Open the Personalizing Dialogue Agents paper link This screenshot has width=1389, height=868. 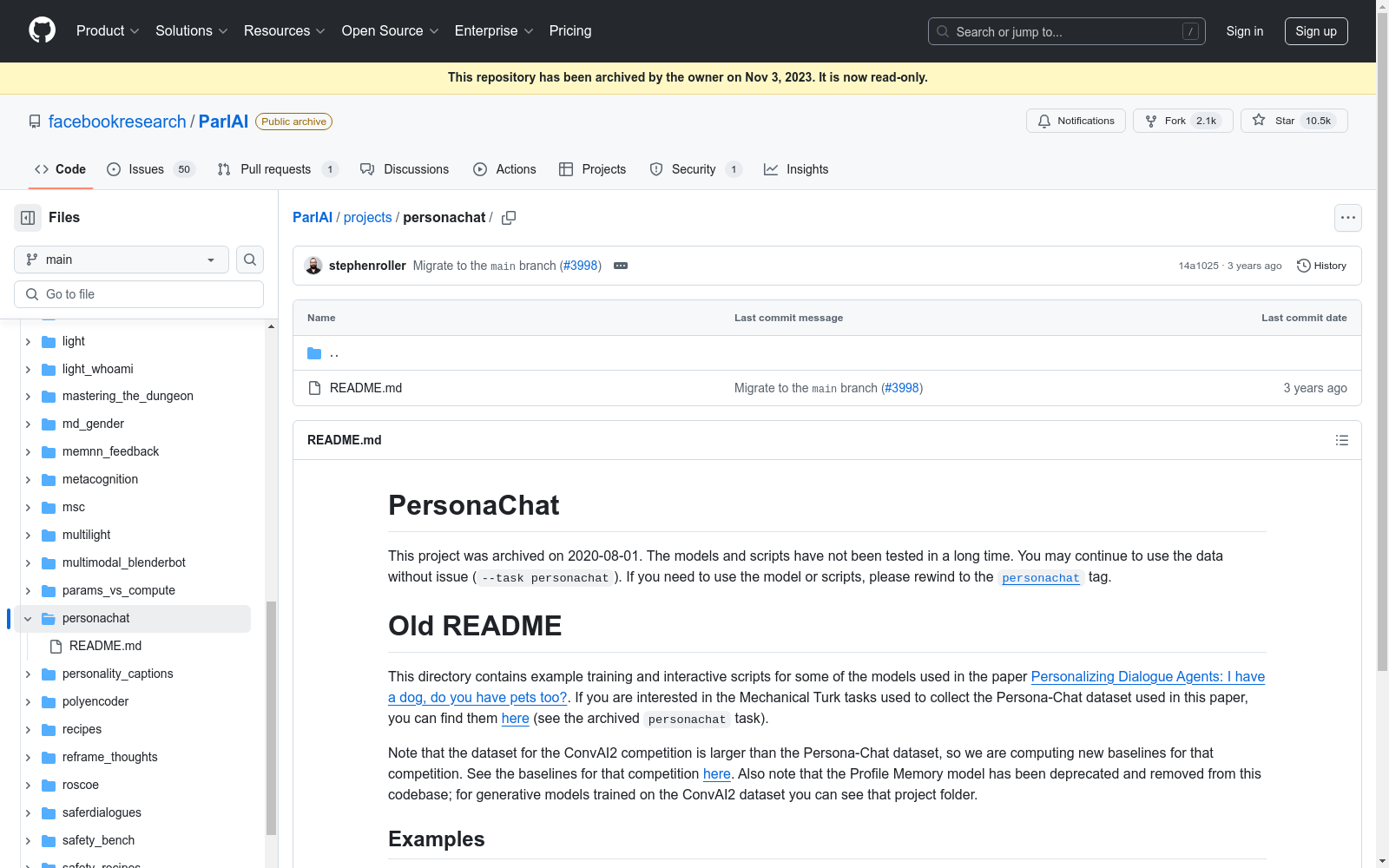(826, 687)
